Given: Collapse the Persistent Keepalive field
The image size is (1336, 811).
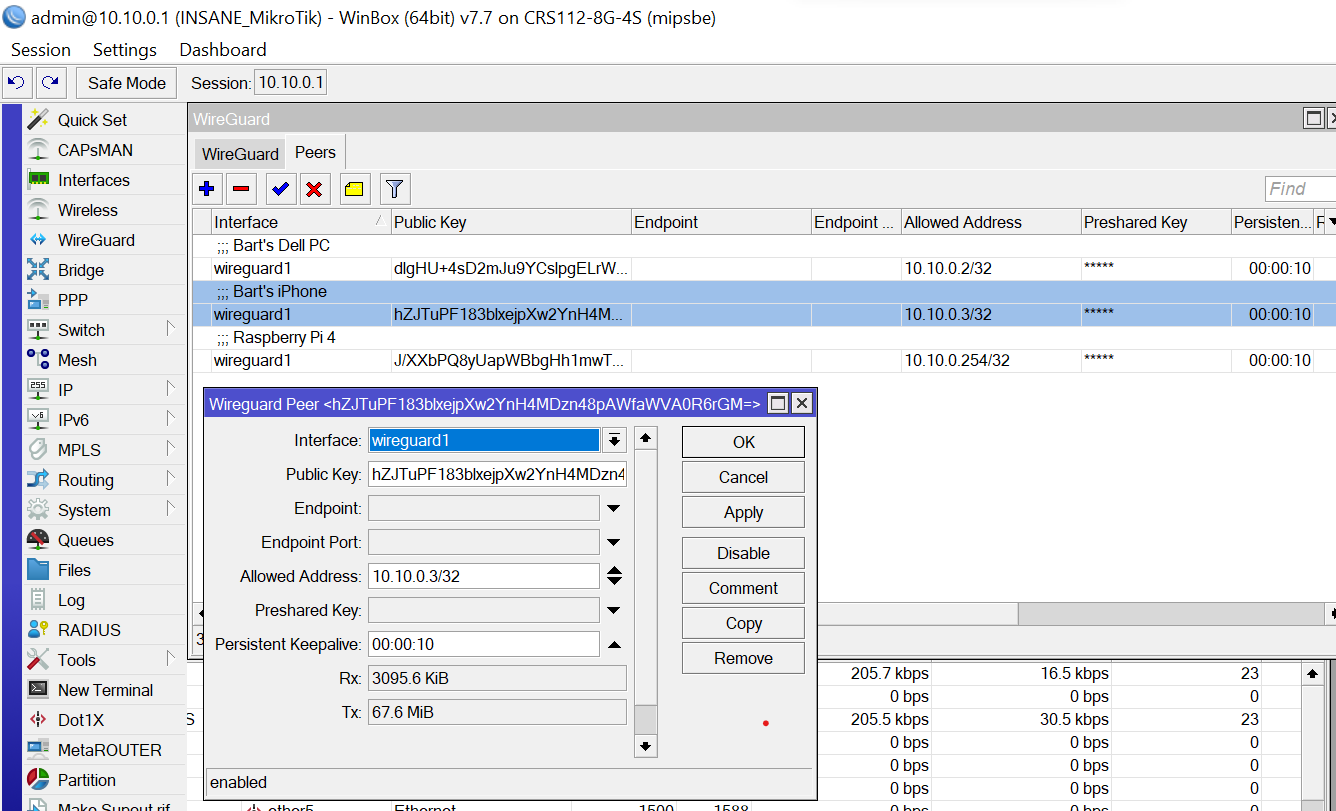Looking at the screenshot, I should (614, 644).
